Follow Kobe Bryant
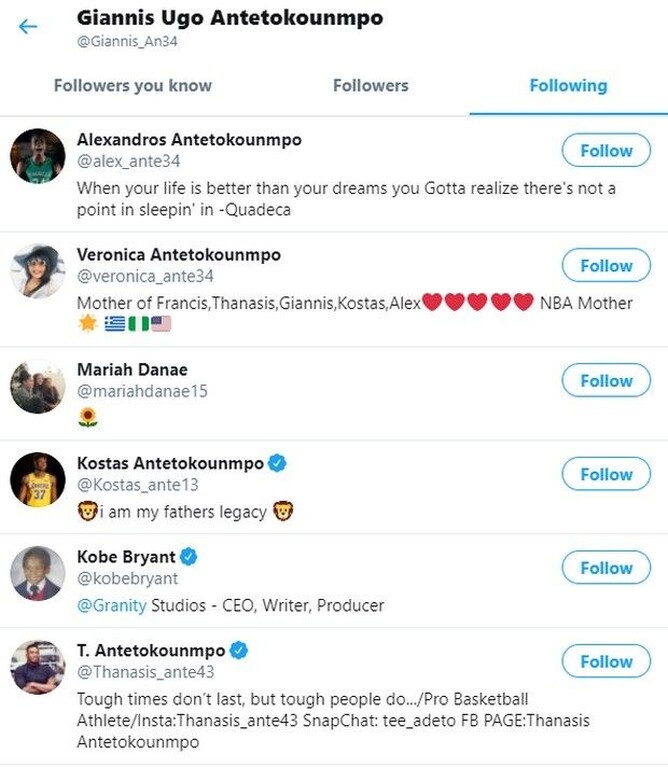 coord(606,568)
